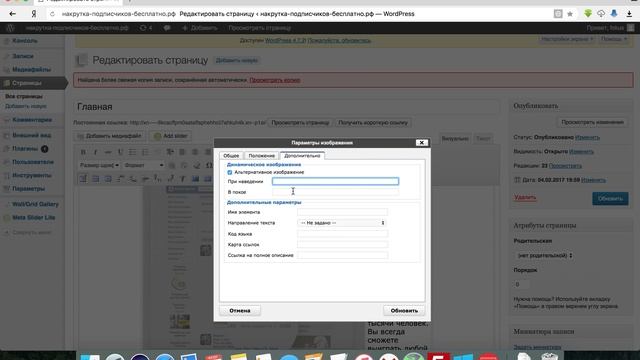The height and width of the screenshot is (360, 640).
Task: Open updates counter icon in admin bar
Action: point(146,28)
